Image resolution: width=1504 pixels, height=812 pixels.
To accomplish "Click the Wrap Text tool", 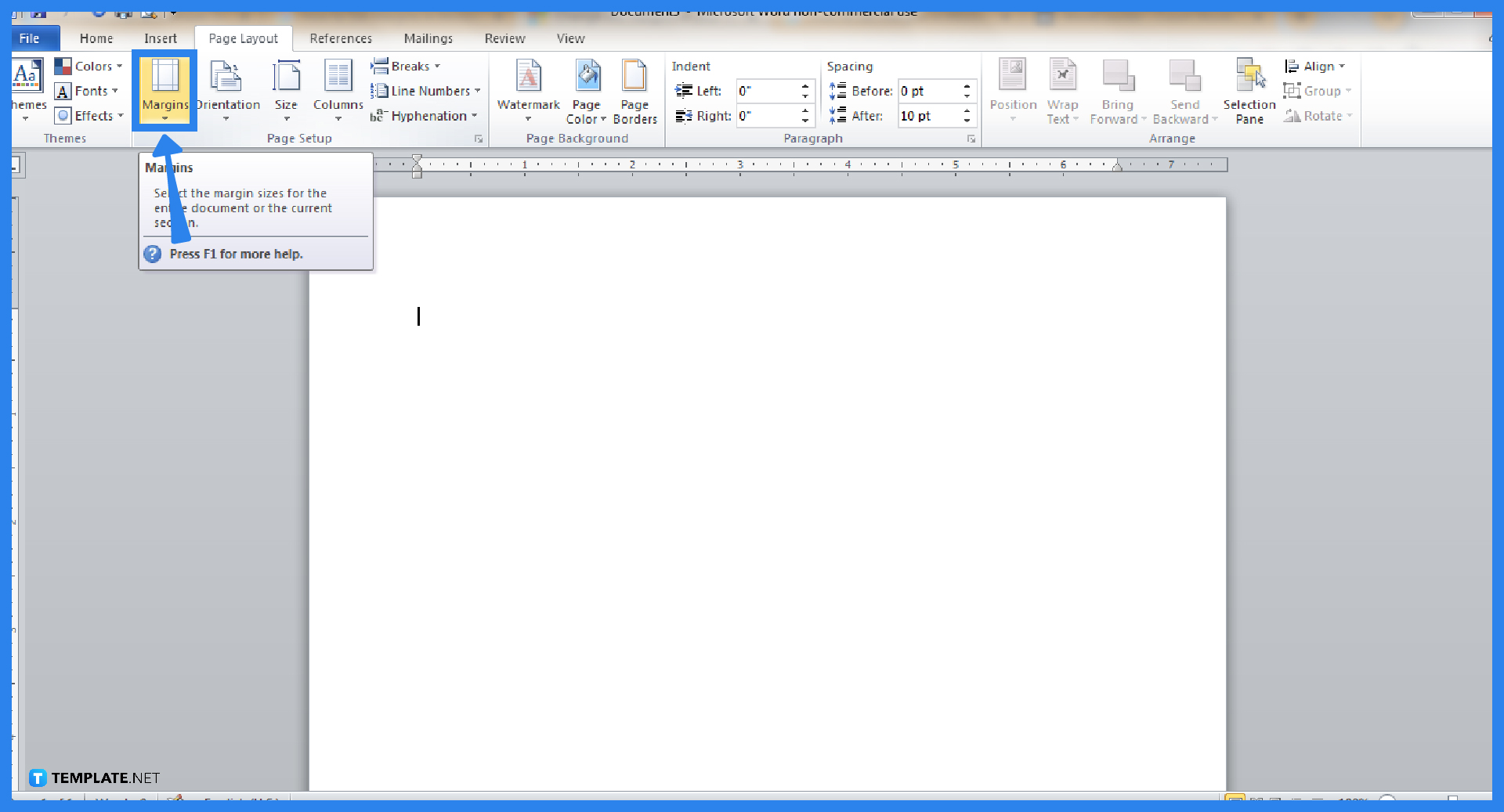I will [1062, 90].
